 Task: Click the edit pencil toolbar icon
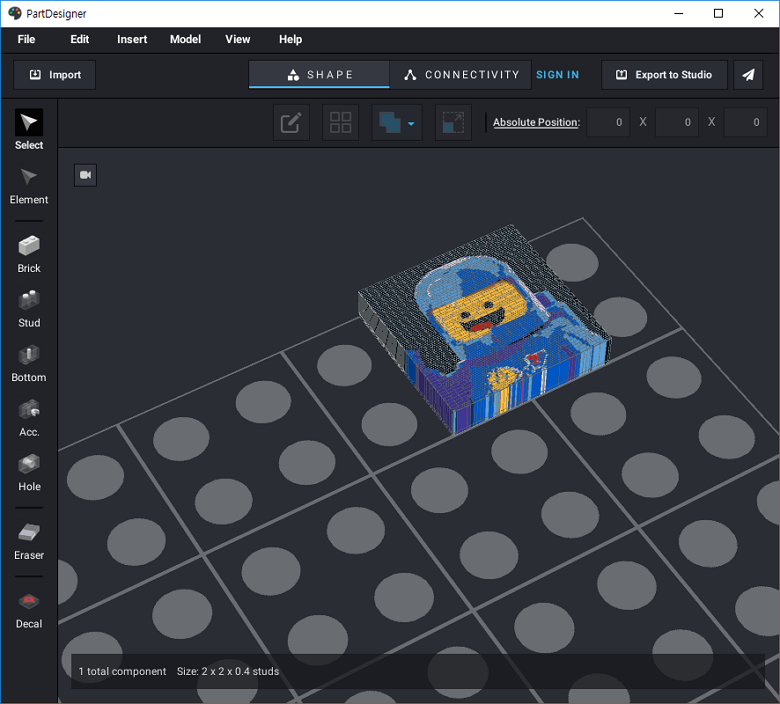(x=291, y=122)
